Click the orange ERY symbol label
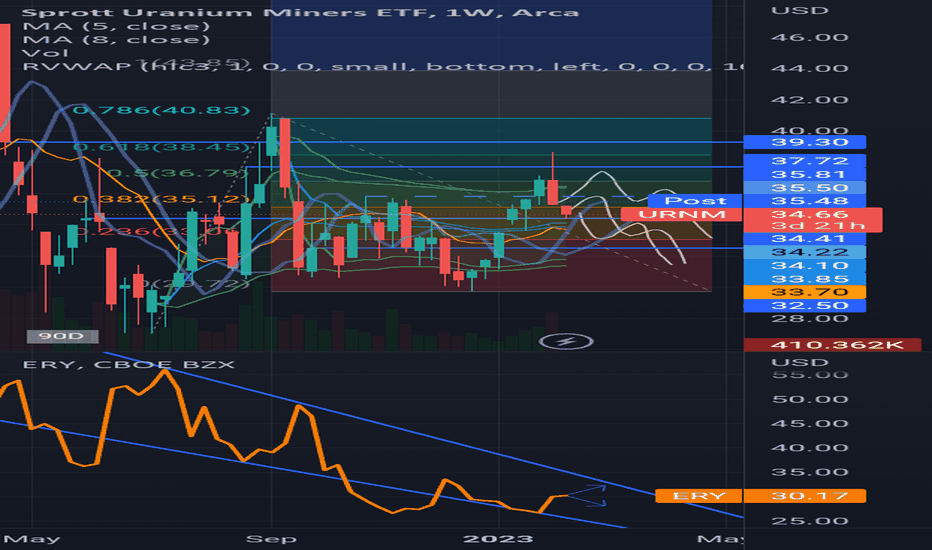 [x=698, y=496]
